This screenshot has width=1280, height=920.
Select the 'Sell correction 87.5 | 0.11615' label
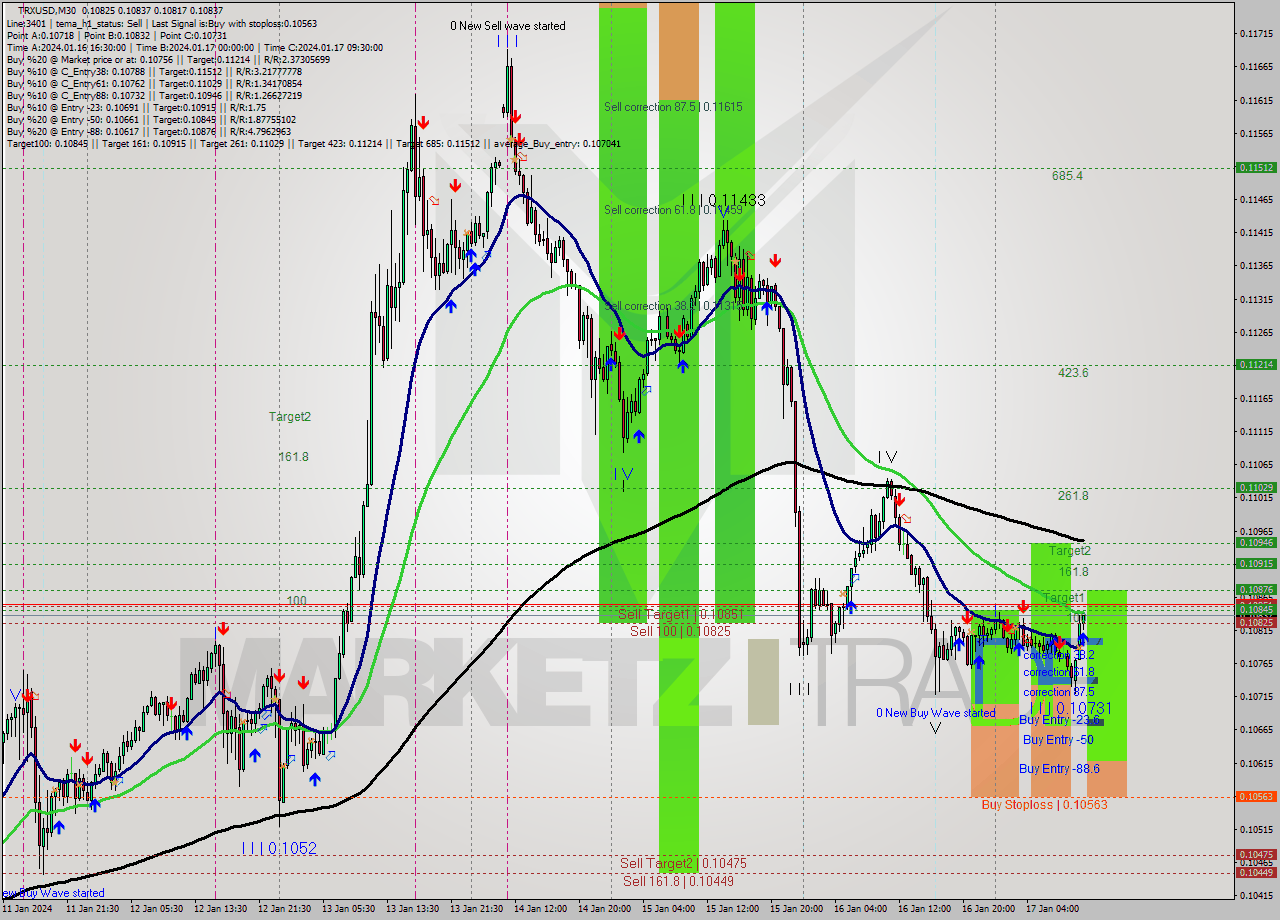click(673, 106)
